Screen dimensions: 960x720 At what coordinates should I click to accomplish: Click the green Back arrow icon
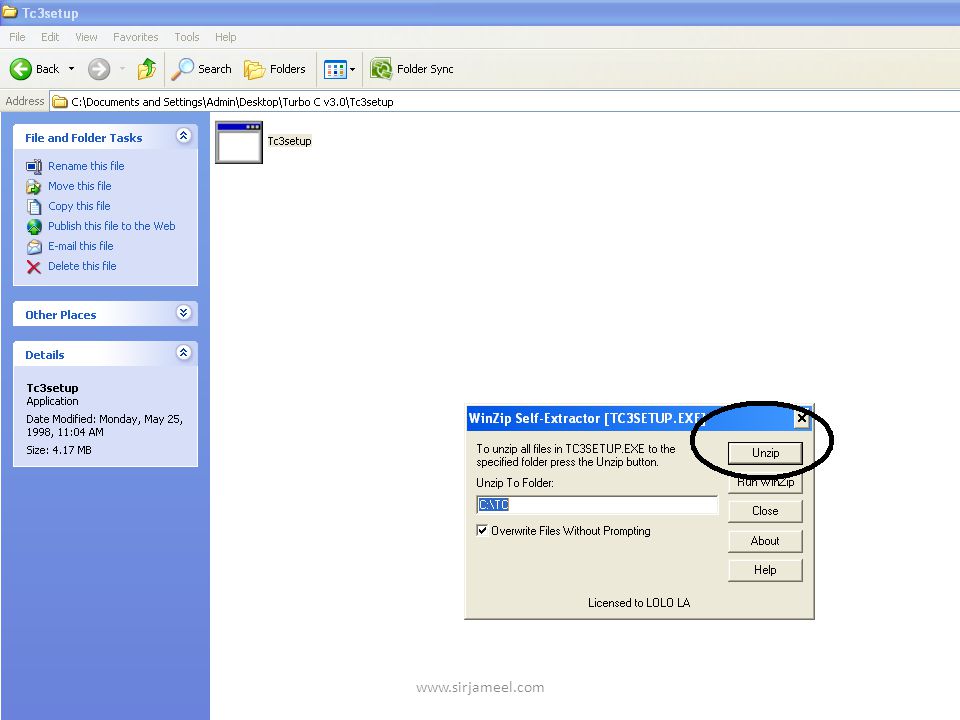20,69
